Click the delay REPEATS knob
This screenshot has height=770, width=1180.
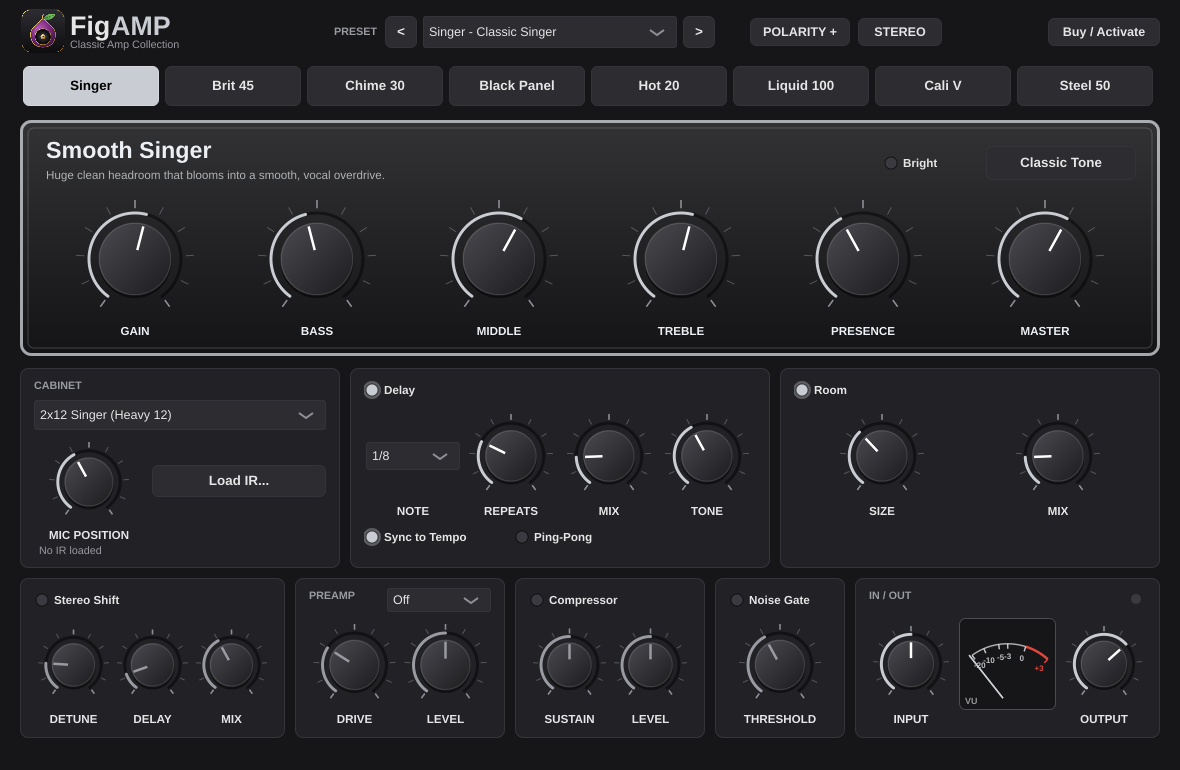point(511,455)
